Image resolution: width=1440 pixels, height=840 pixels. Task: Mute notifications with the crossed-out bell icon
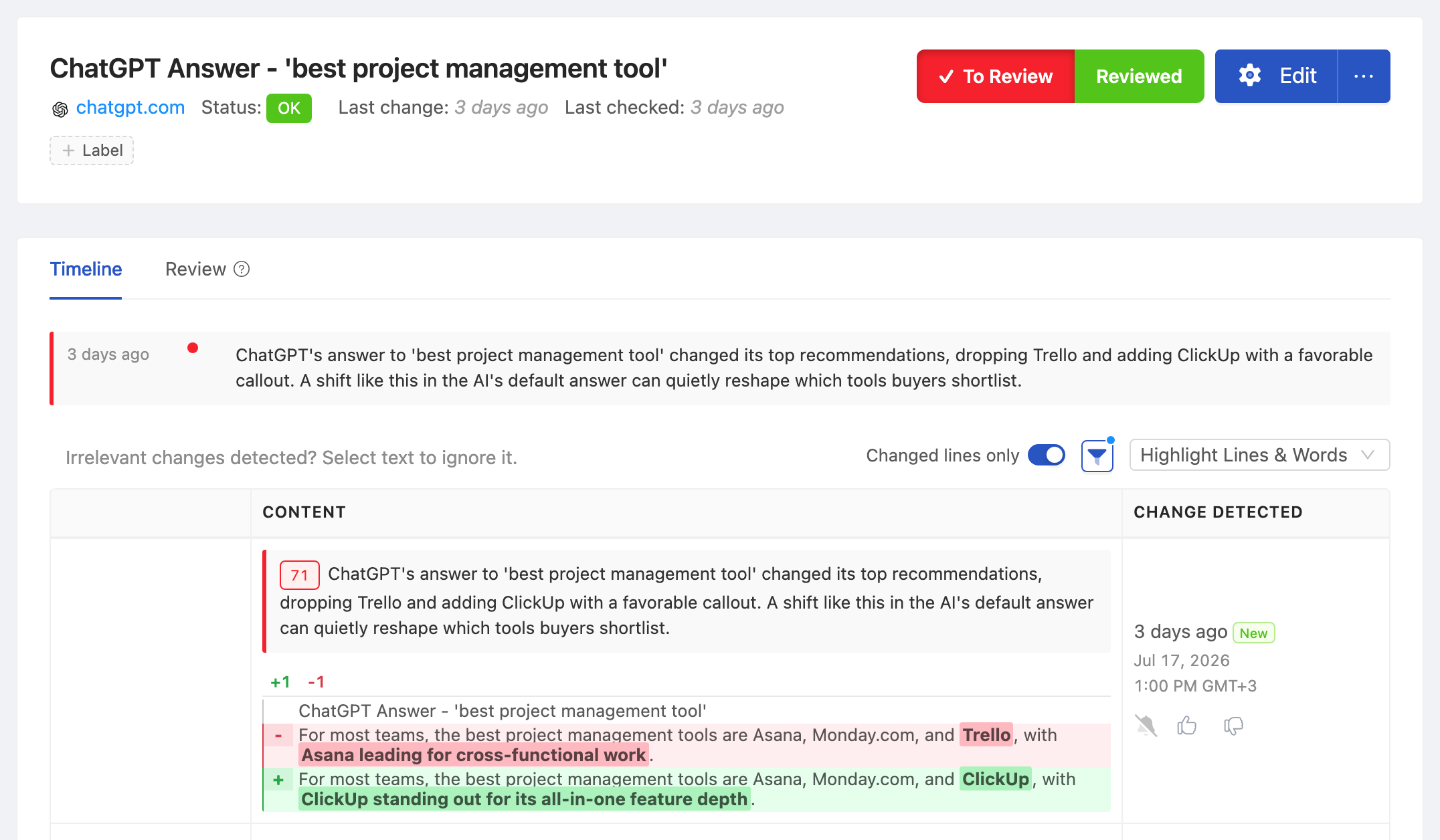1146,726
